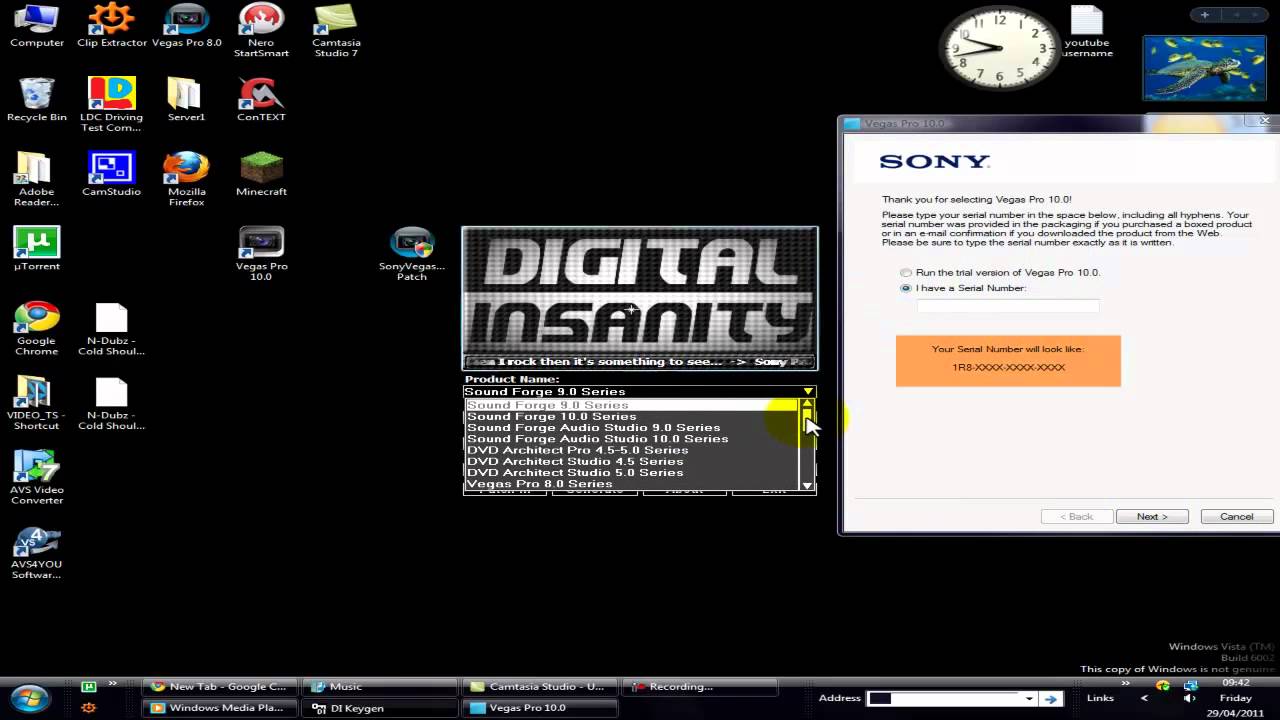
Task: Click the Address bar go arrow button
Action: 1051,698
